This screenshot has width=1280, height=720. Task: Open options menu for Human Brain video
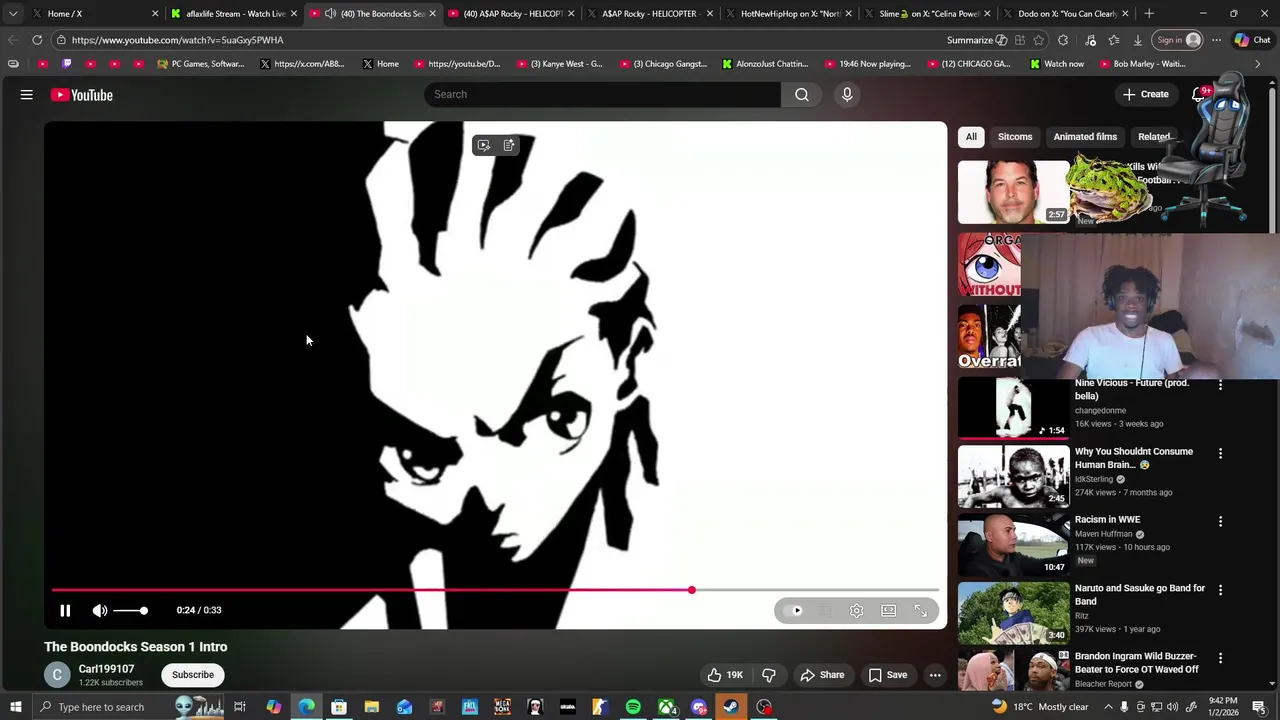pos(1220,454)
